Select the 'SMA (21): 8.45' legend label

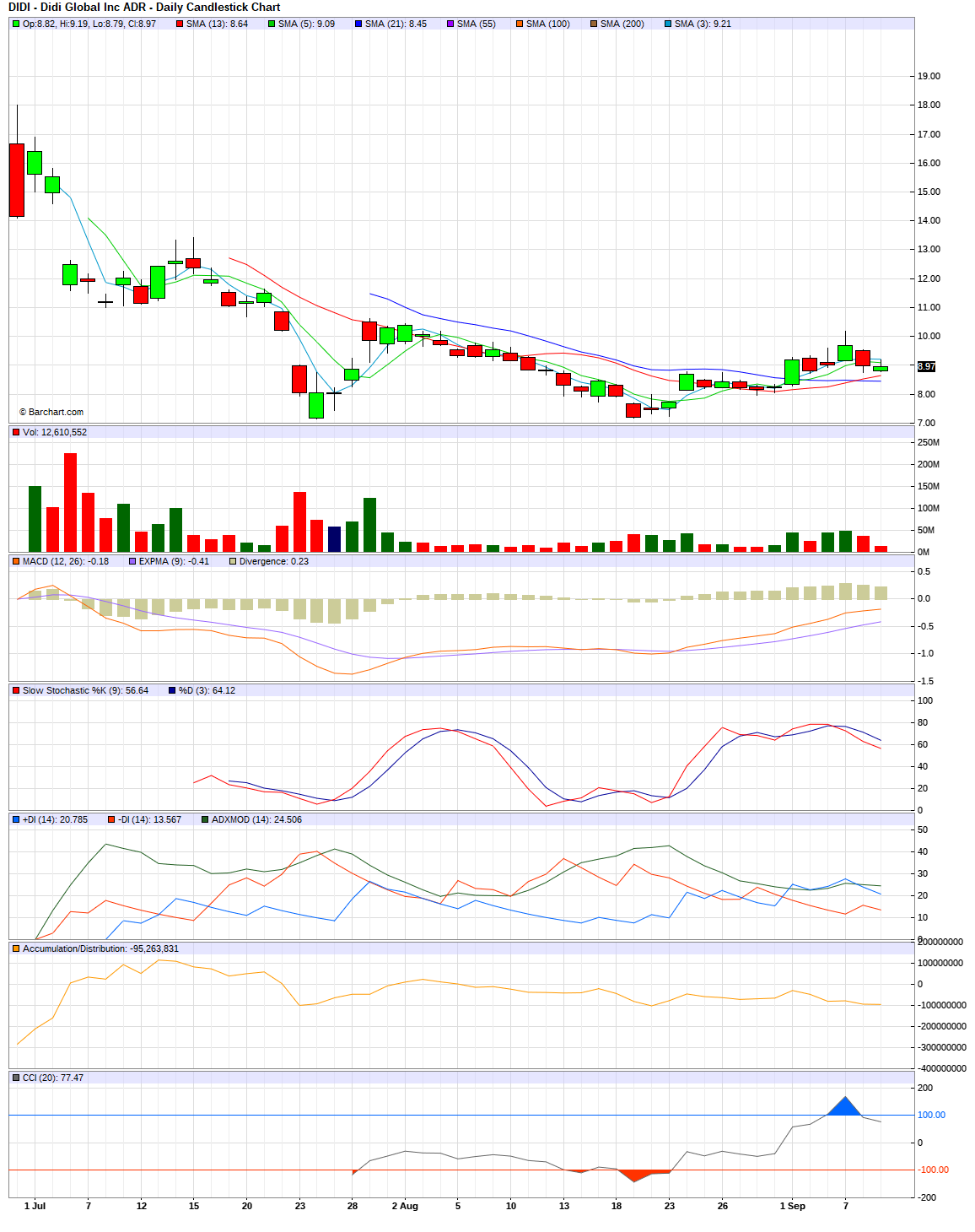click(x=396, y=24)
